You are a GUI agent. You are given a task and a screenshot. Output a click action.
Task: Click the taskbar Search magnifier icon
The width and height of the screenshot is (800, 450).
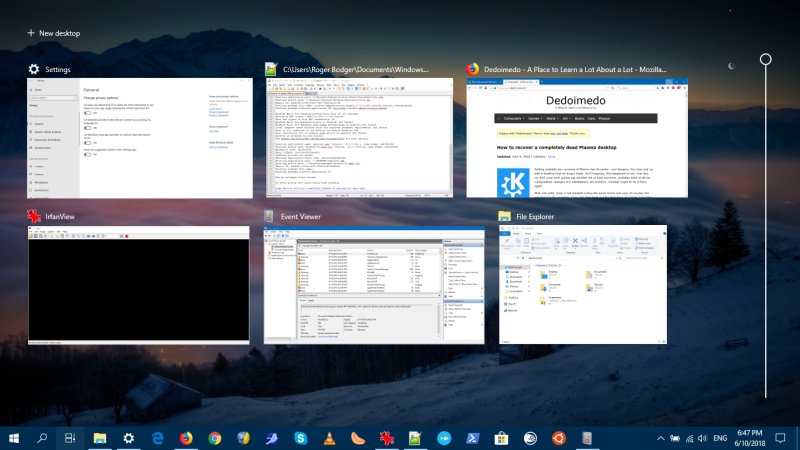click(x=43, y=438)
